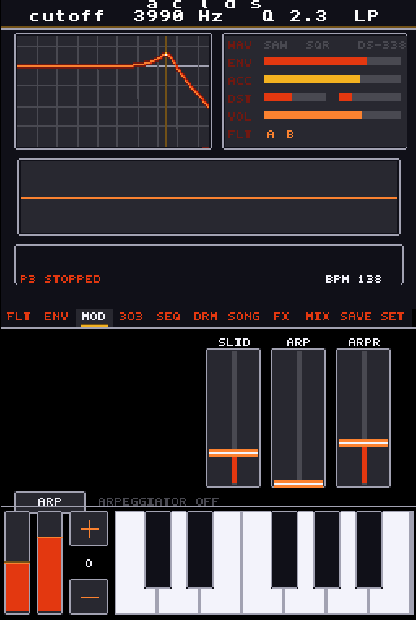Image resolution: width=416 pixels, height=620 pixels.
Task: Open the DRM drum tab
Action: [206, 316]
